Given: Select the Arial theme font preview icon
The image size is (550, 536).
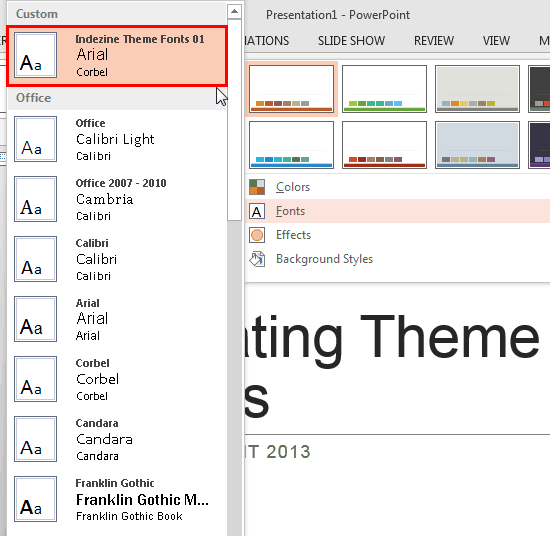Looking at the screenshot, I should click(x=35, y=319).
